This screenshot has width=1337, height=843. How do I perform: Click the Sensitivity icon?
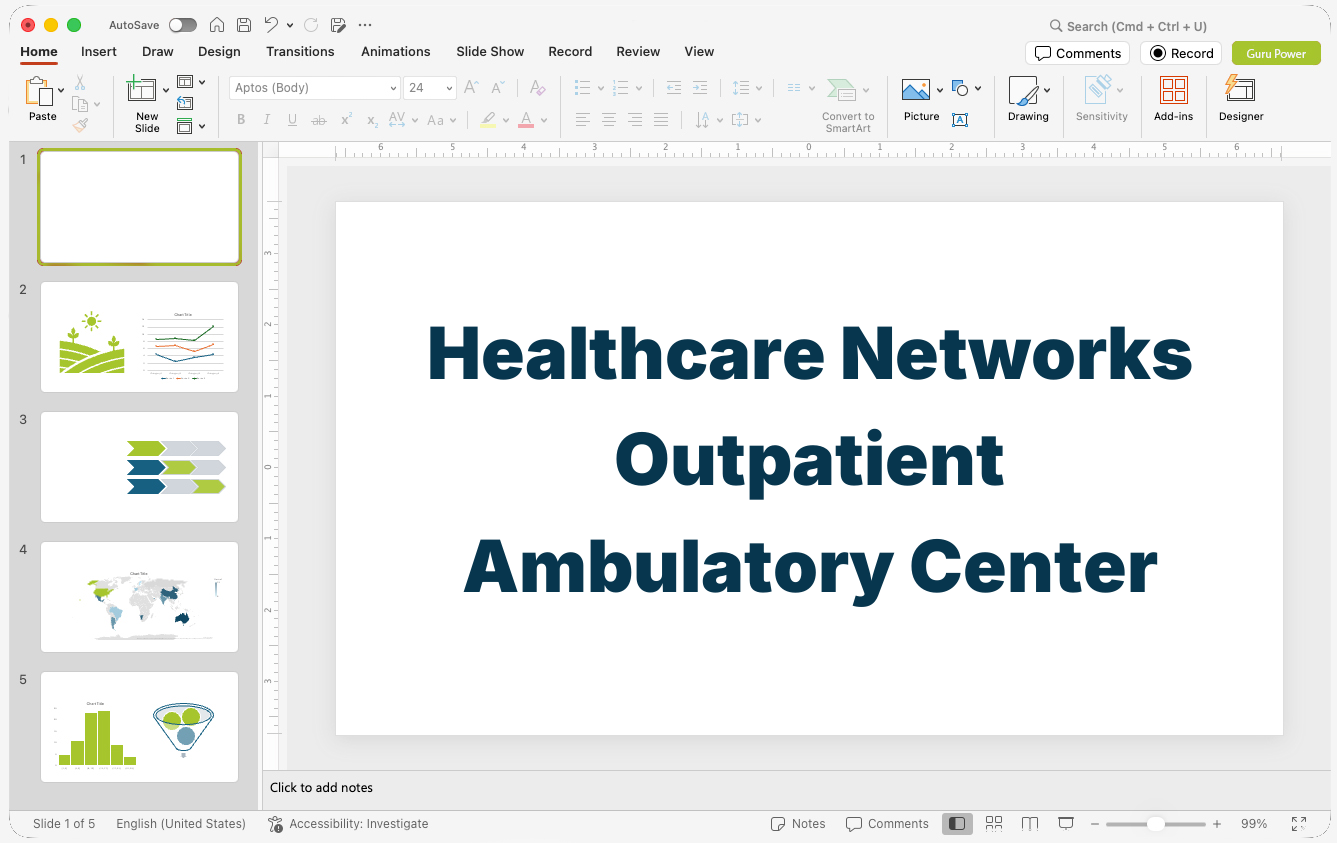coord(1099,89)
